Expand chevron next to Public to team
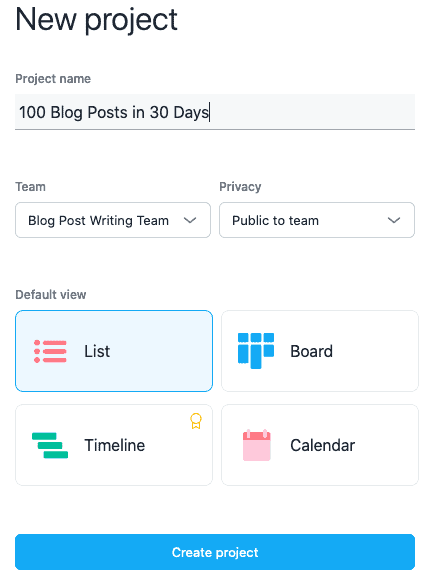Image resolution: width=448 pixels, height=580 pixels. 394,220
